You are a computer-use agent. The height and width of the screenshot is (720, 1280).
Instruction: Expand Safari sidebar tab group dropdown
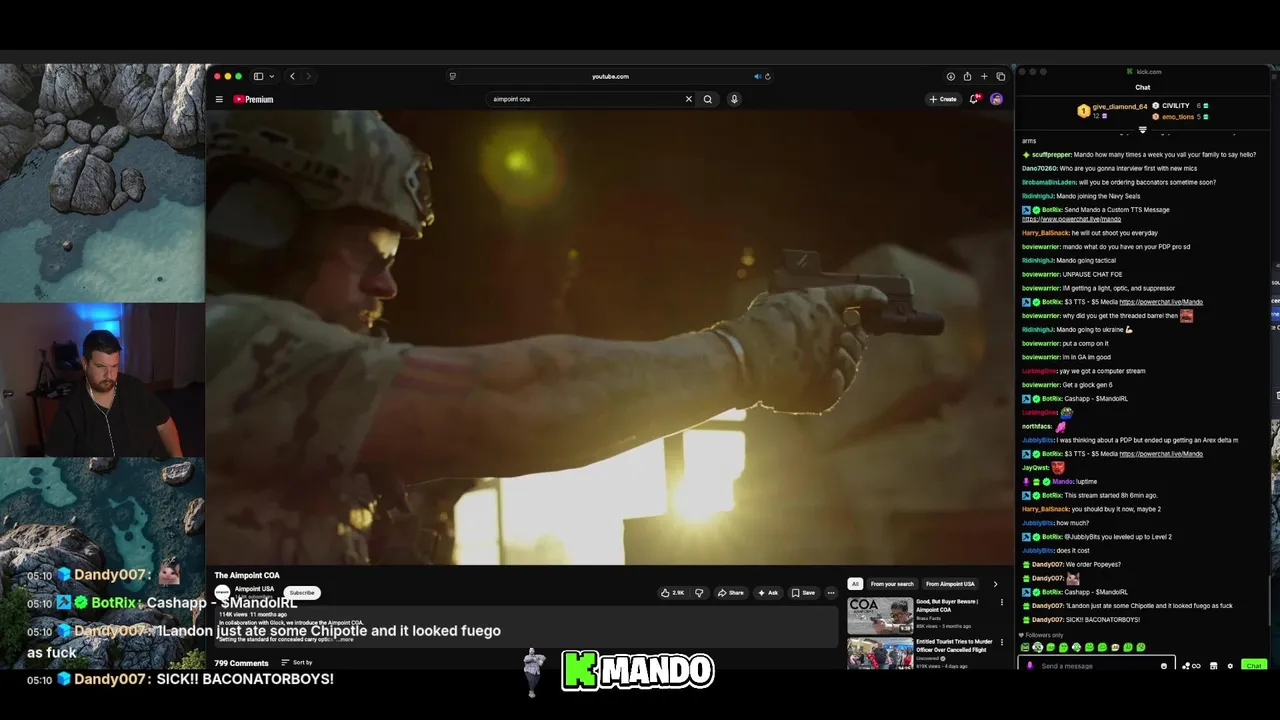(x=271, y=76)
